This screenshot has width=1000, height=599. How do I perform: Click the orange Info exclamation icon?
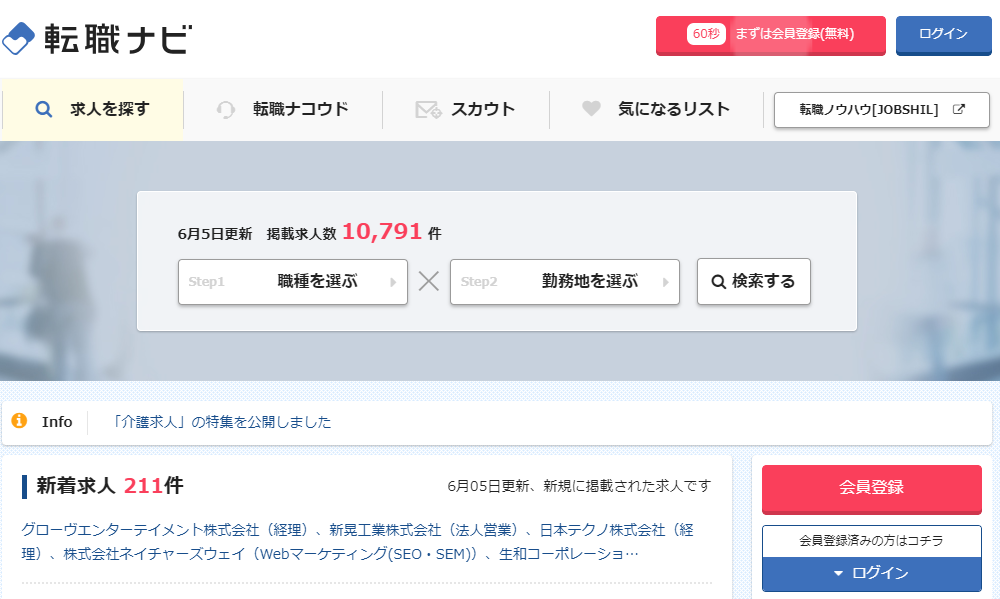(19, 421)
